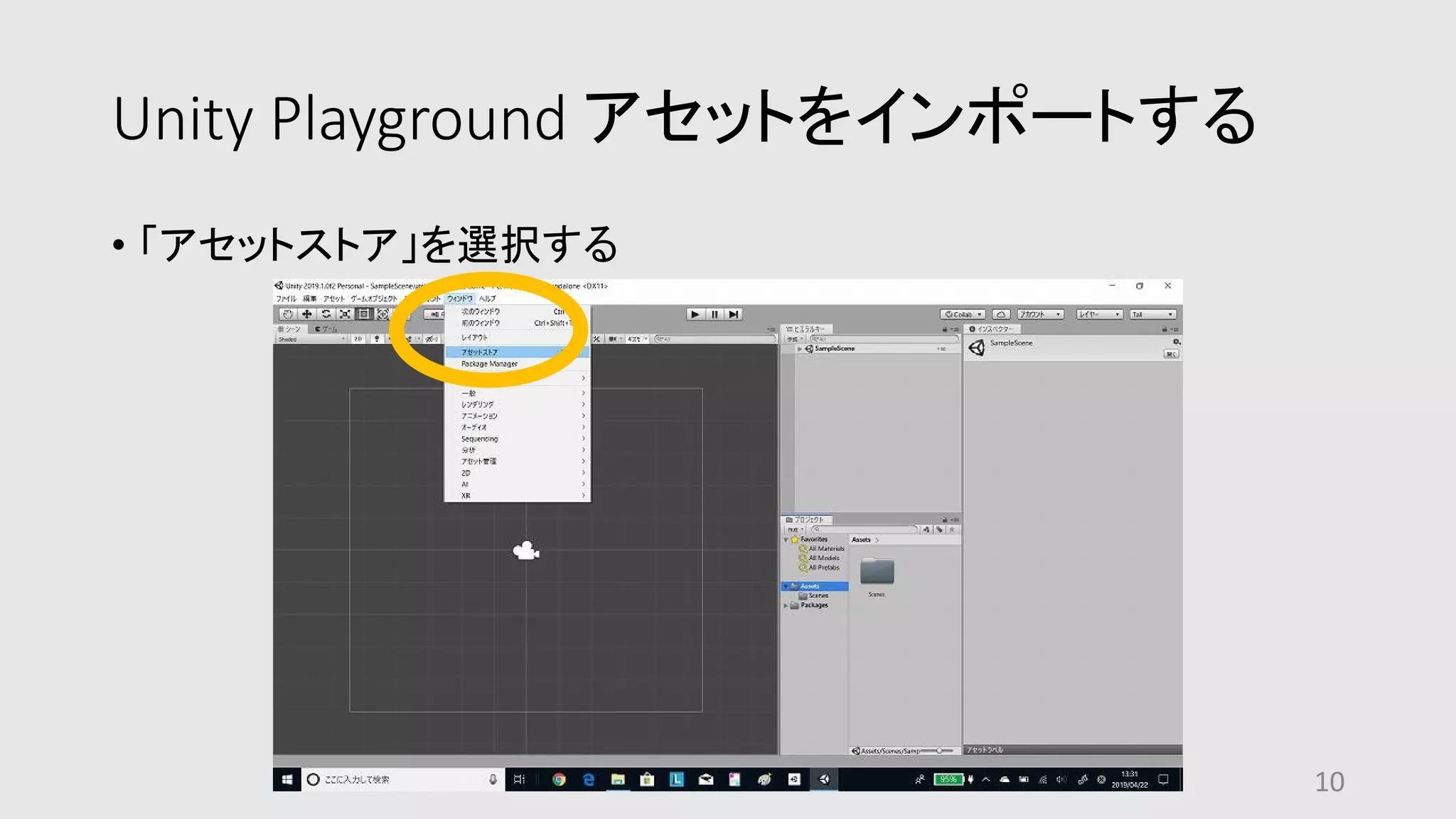Open the 一般 submenu
The width and height of the screenshot is (1456, 819).
517,393
